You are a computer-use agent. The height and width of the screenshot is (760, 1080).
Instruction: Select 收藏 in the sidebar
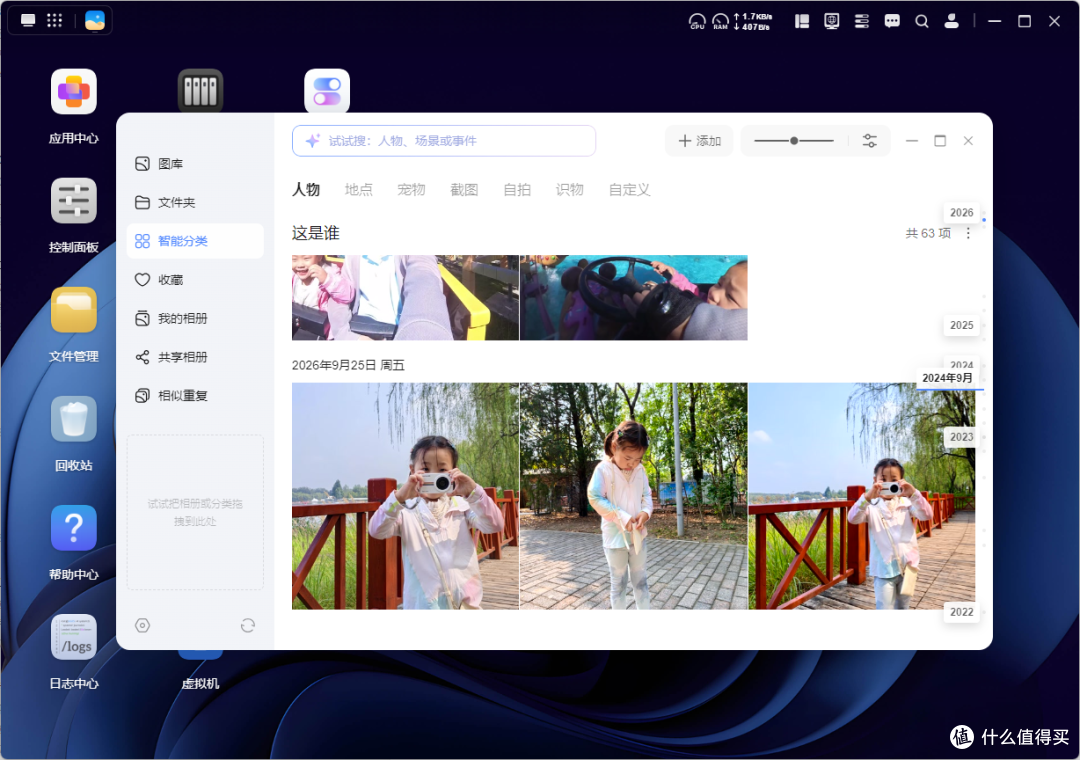(x=195, y=279)
